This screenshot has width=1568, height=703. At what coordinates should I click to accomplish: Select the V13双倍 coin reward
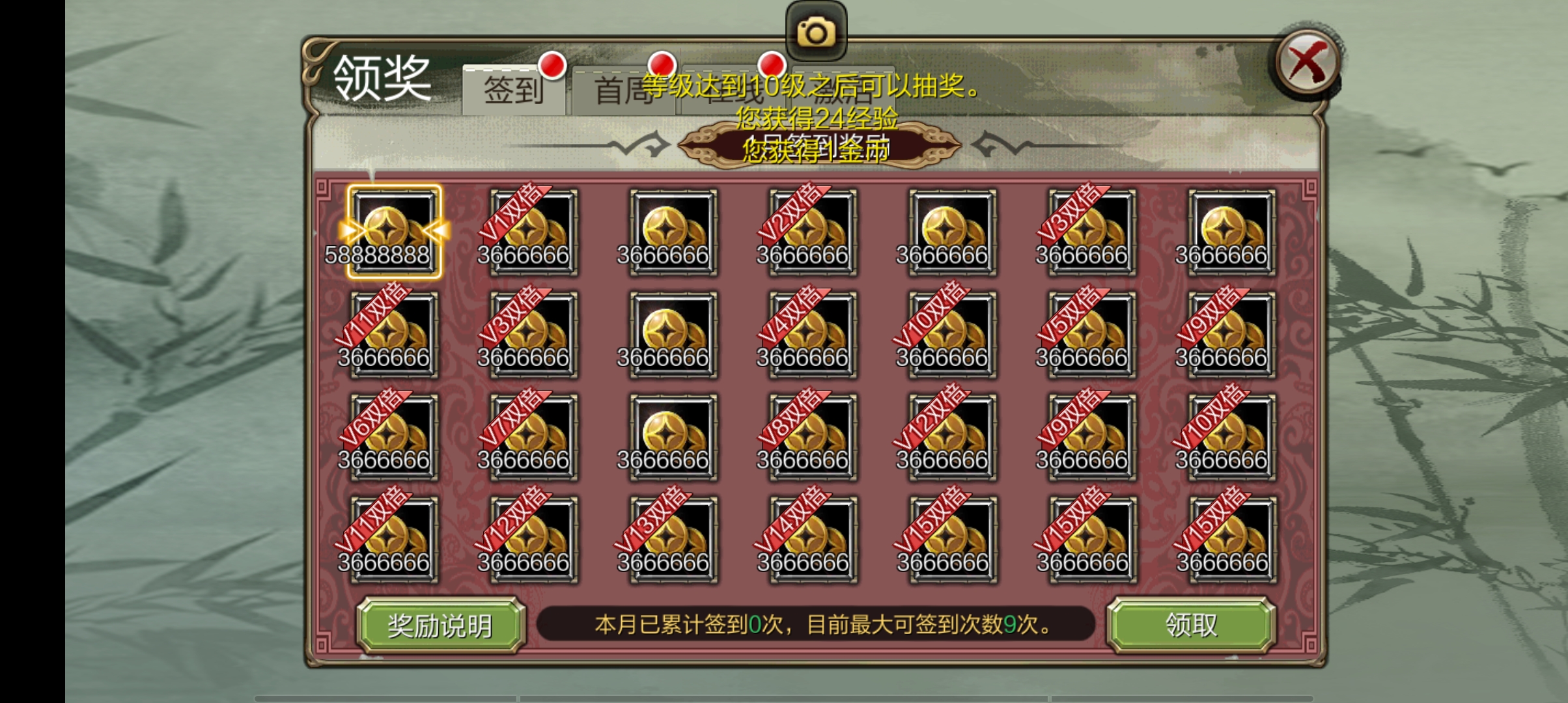[x=673, y=540]
